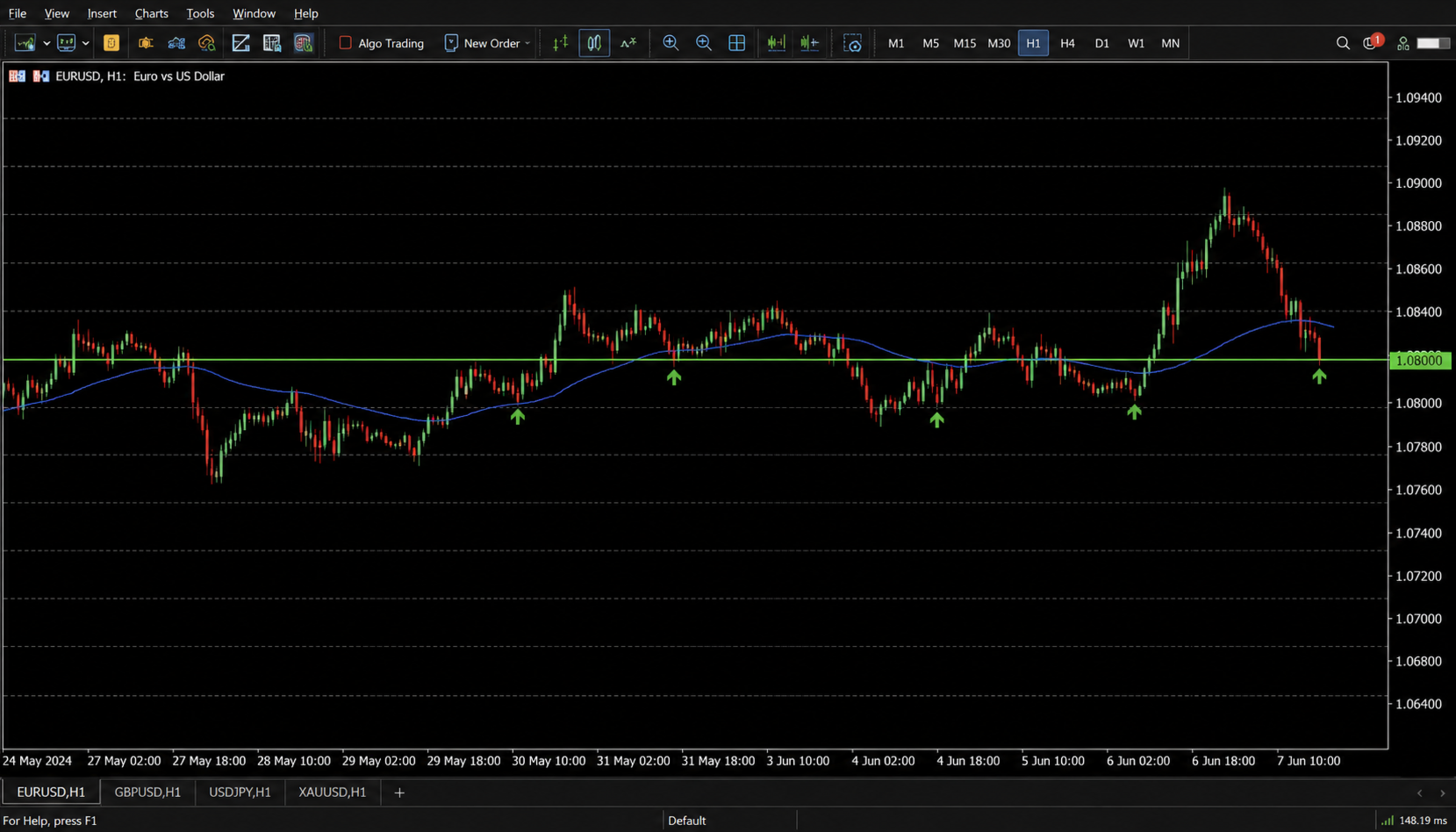1456x832 pixels.
Task: Click the tile windows grid icon
Action: tap(737, 43)
